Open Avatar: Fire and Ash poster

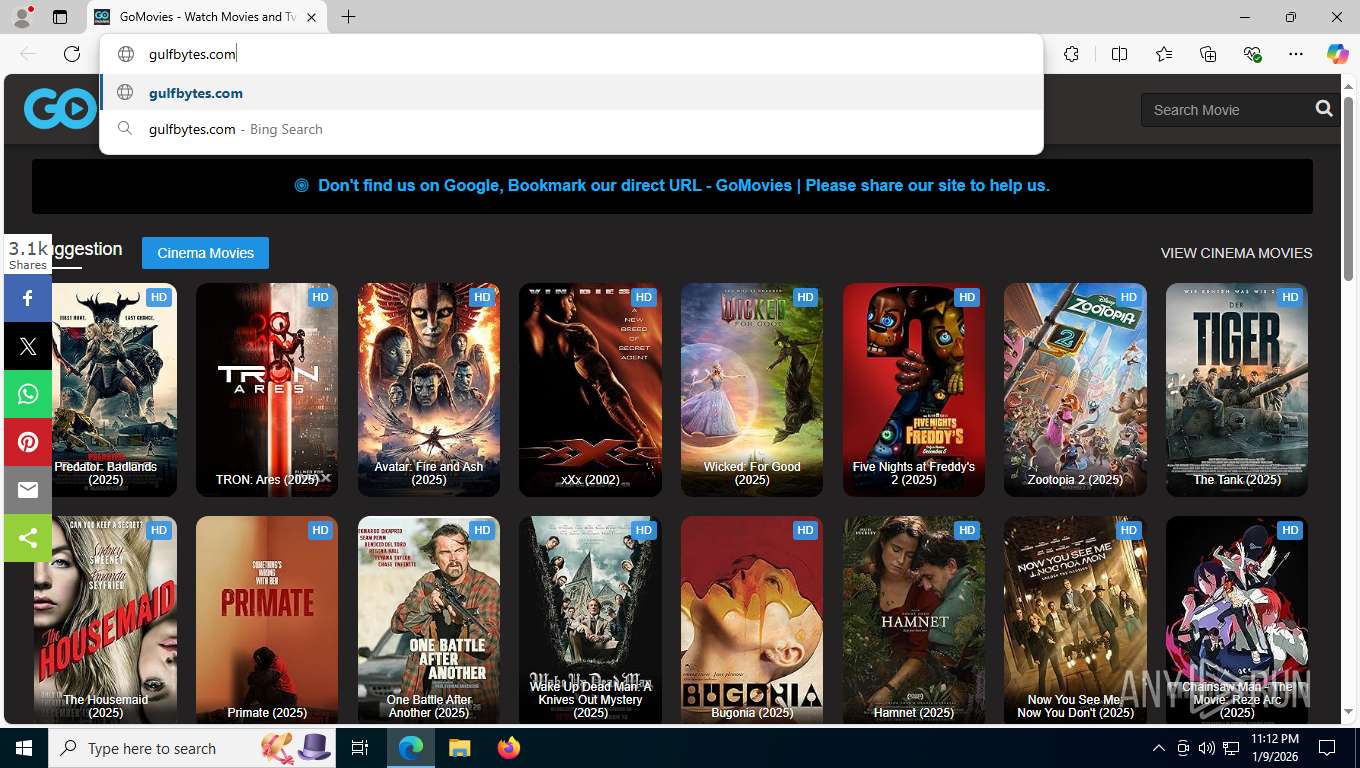pos(429,390)
